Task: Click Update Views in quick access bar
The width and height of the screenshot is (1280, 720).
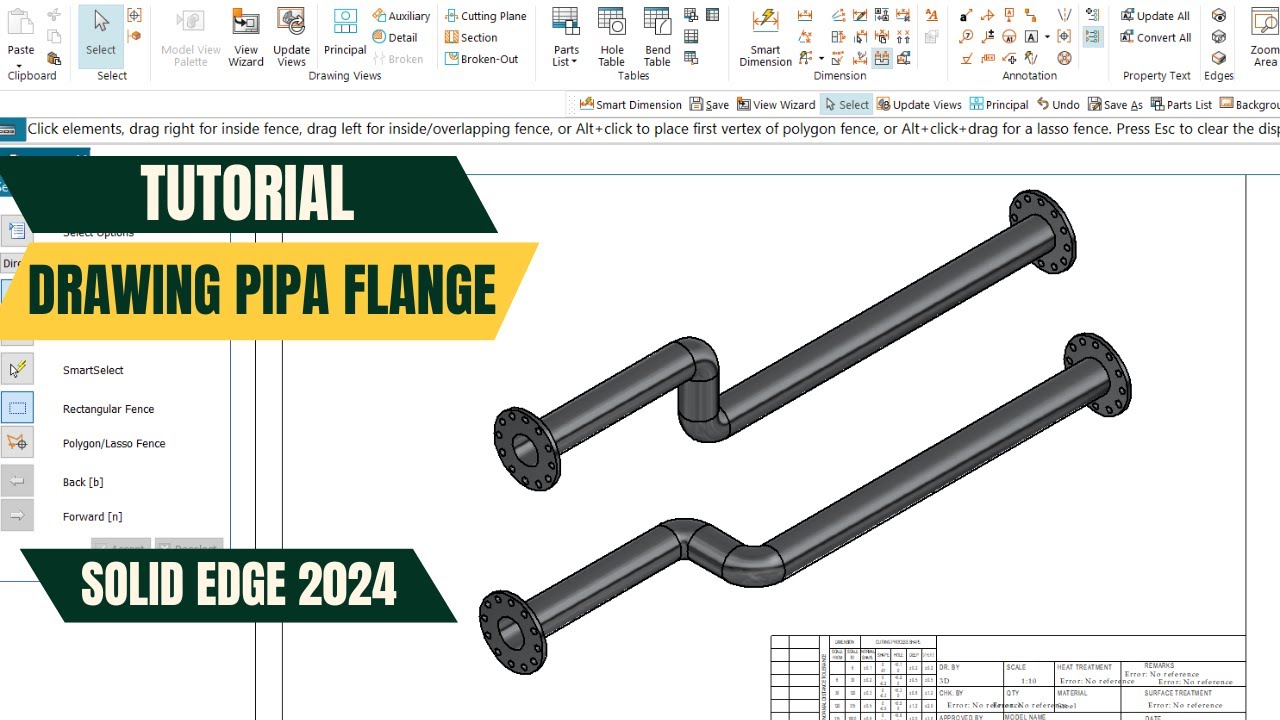Action: pos(919,104)
